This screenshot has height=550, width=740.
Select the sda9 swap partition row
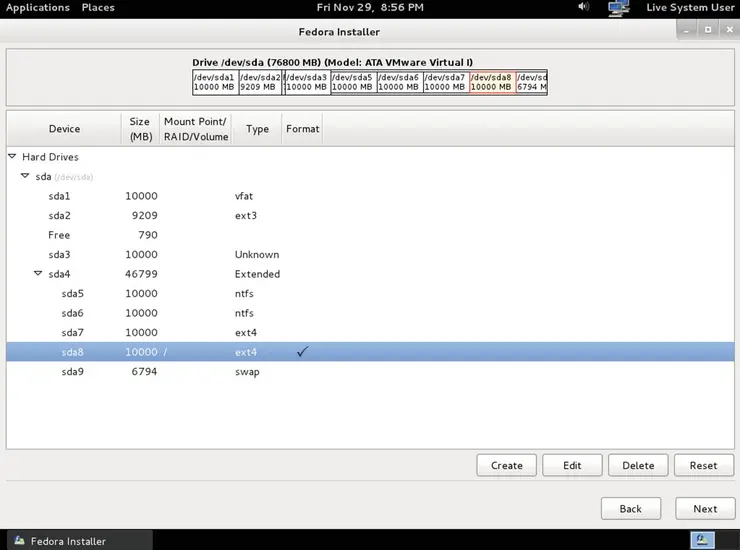click(200, 372)
